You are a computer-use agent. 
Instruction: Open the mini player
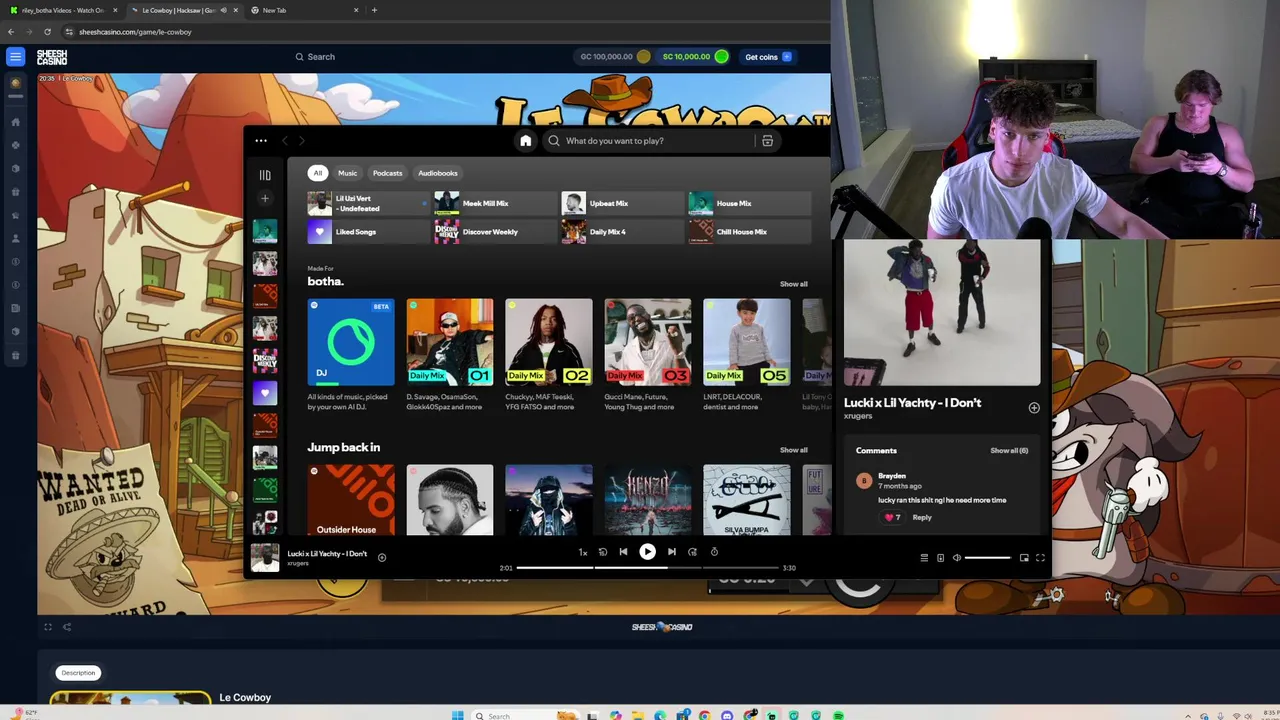pyautogui.click(x=1024, y=558)
